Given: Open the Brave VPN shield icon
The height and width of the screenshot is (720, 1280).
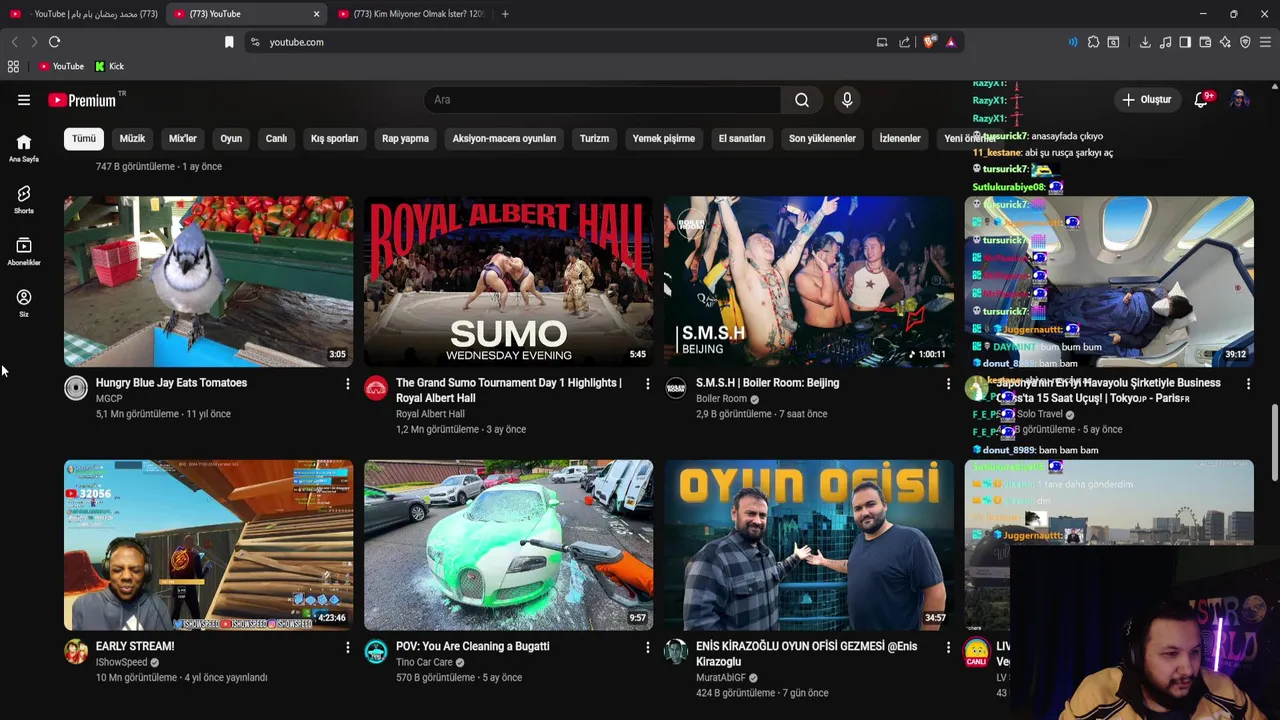Looking at the screenshot, I should pos(1245,42).
